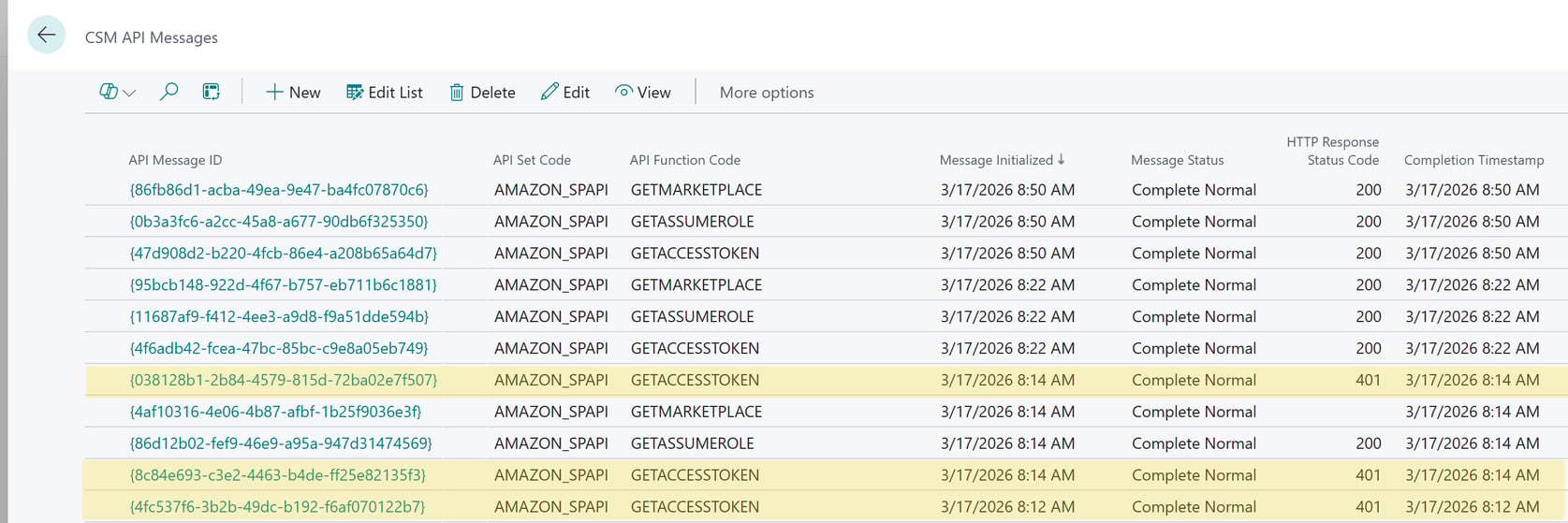Click API Function Code column header
1568x523 pixels.
685,160
